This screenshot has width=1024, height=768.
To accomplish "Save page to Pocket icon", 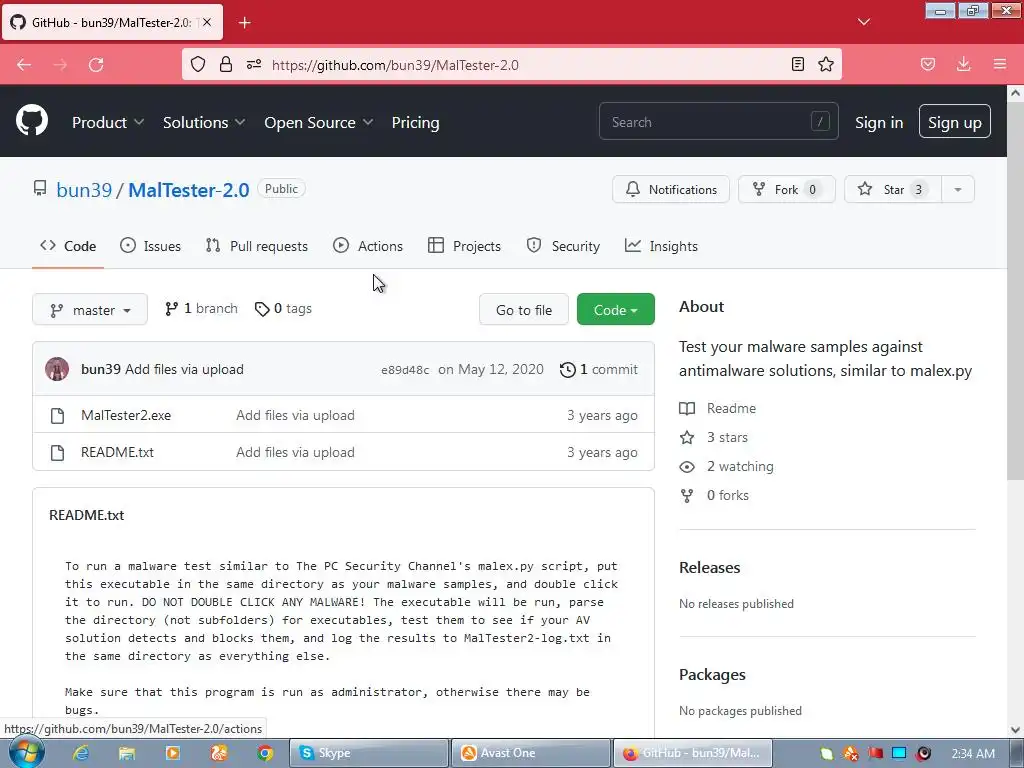I will pos(928,64).
